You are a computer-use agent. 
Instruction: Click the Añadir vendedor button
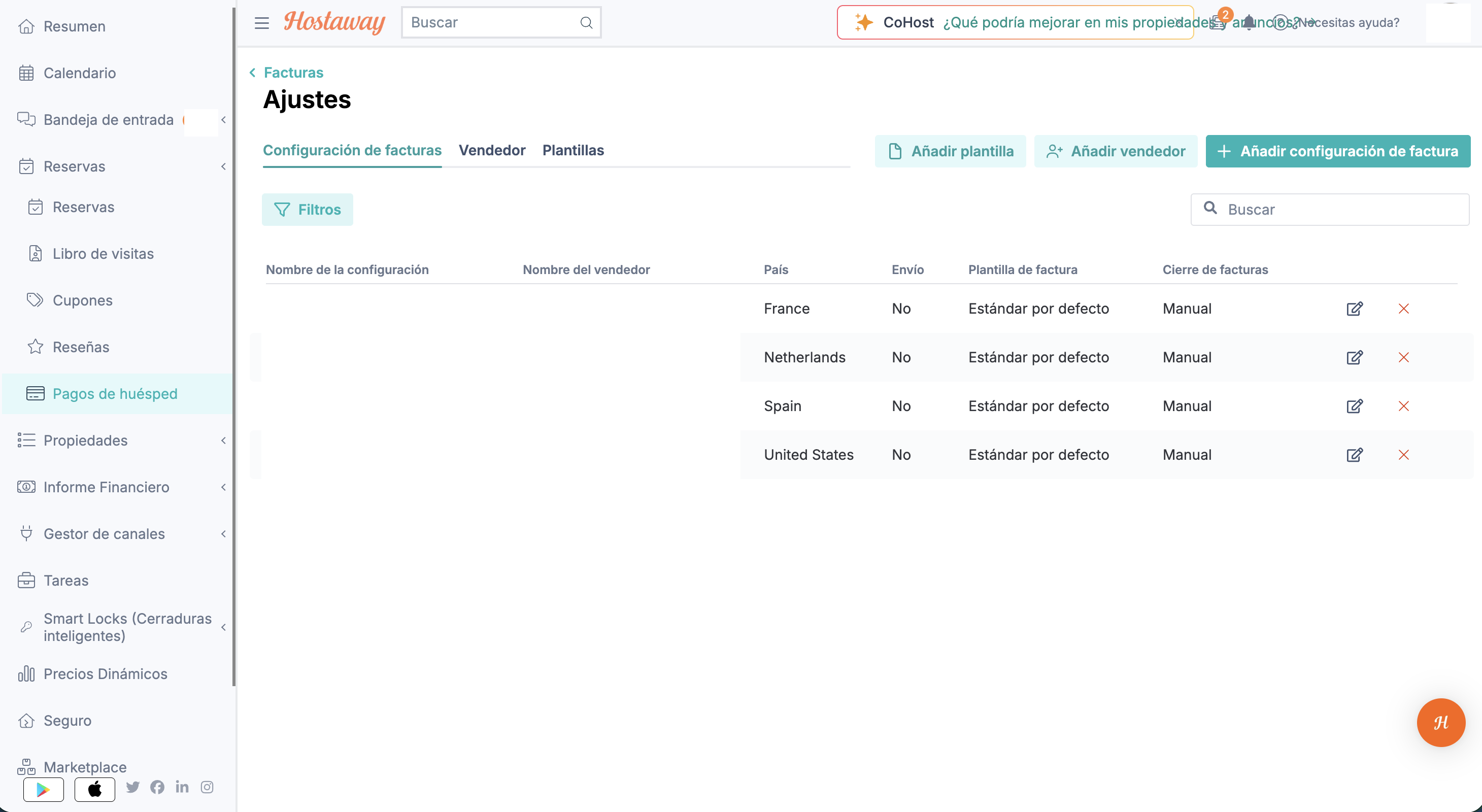pos(1116,151)
